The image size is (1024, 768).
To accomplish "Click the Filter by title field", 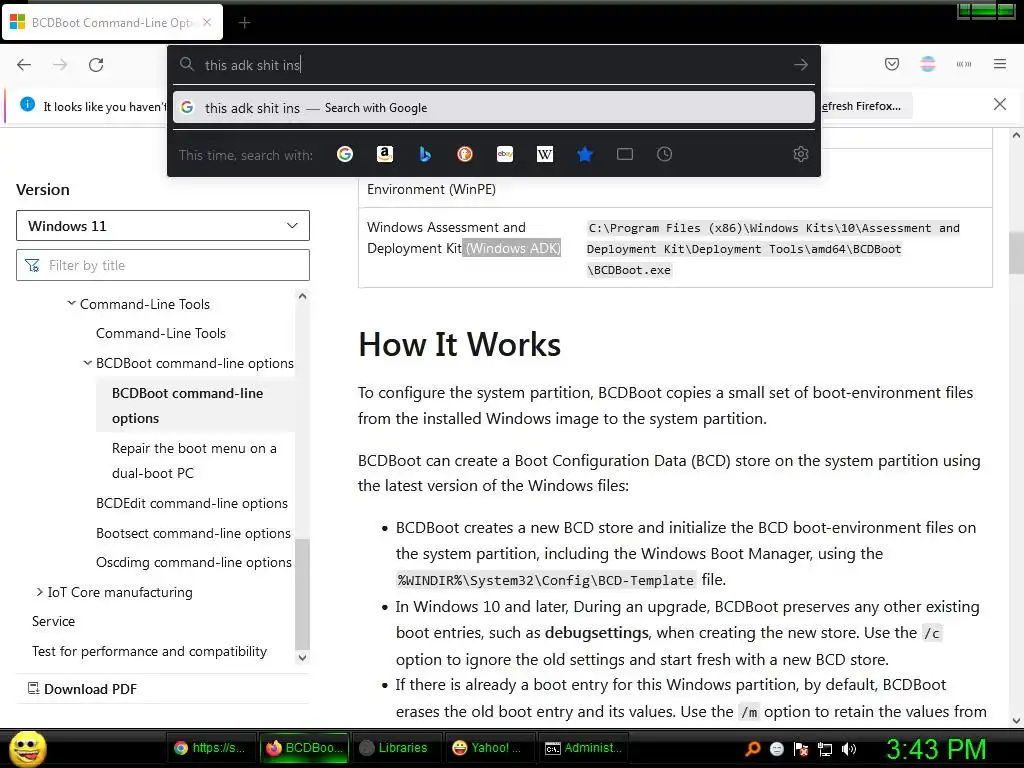I will pyautogui.click(x=163, y=265).
